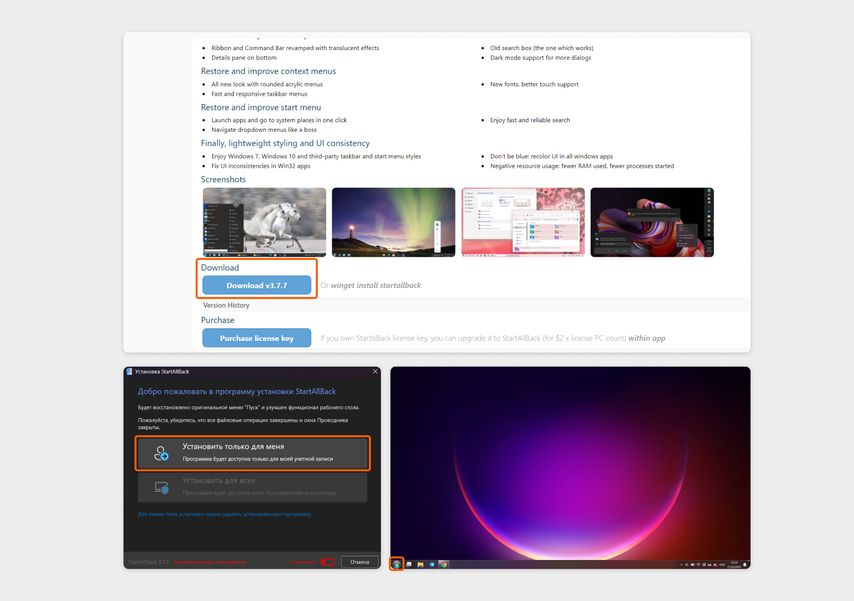This screenshot has width=854, height=601.
Task: Open the blue round app taskbar icon
Action: tap(432, 564)
